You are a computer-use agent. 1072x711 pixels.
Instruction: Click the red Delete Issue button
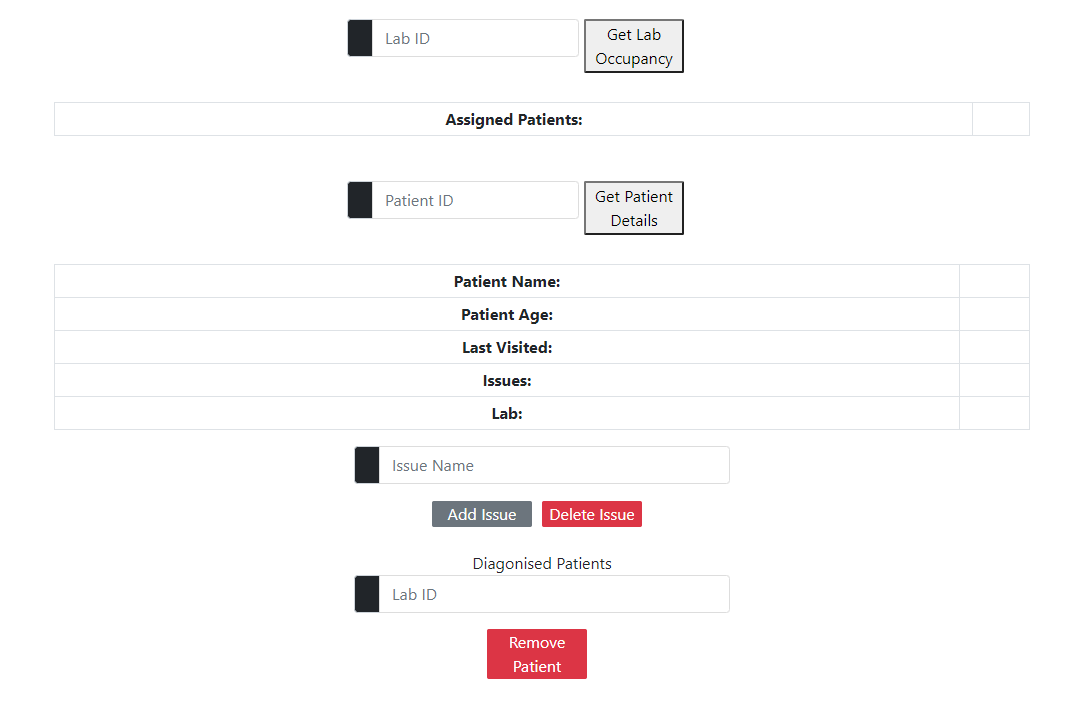[x=591, y=513]
